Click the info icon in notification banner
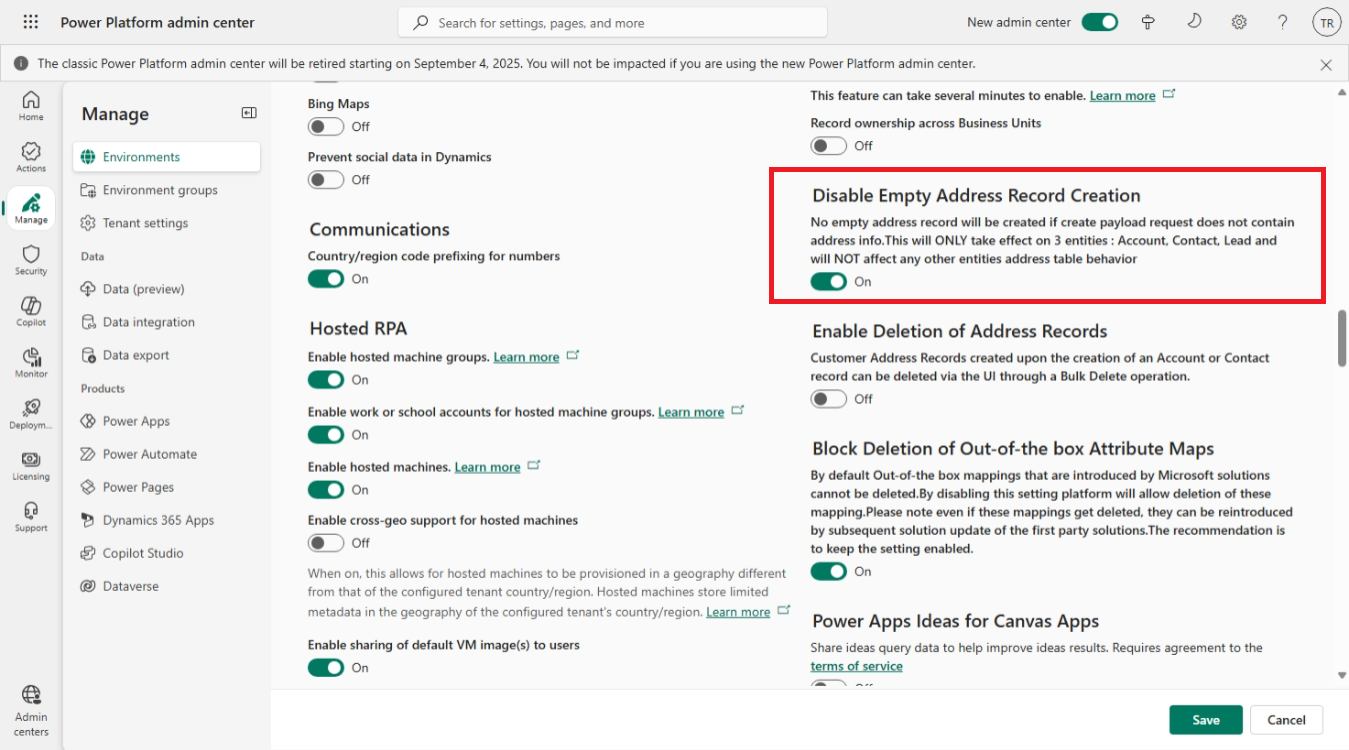Screen dimensions: 1349x750 pos(20,64)
